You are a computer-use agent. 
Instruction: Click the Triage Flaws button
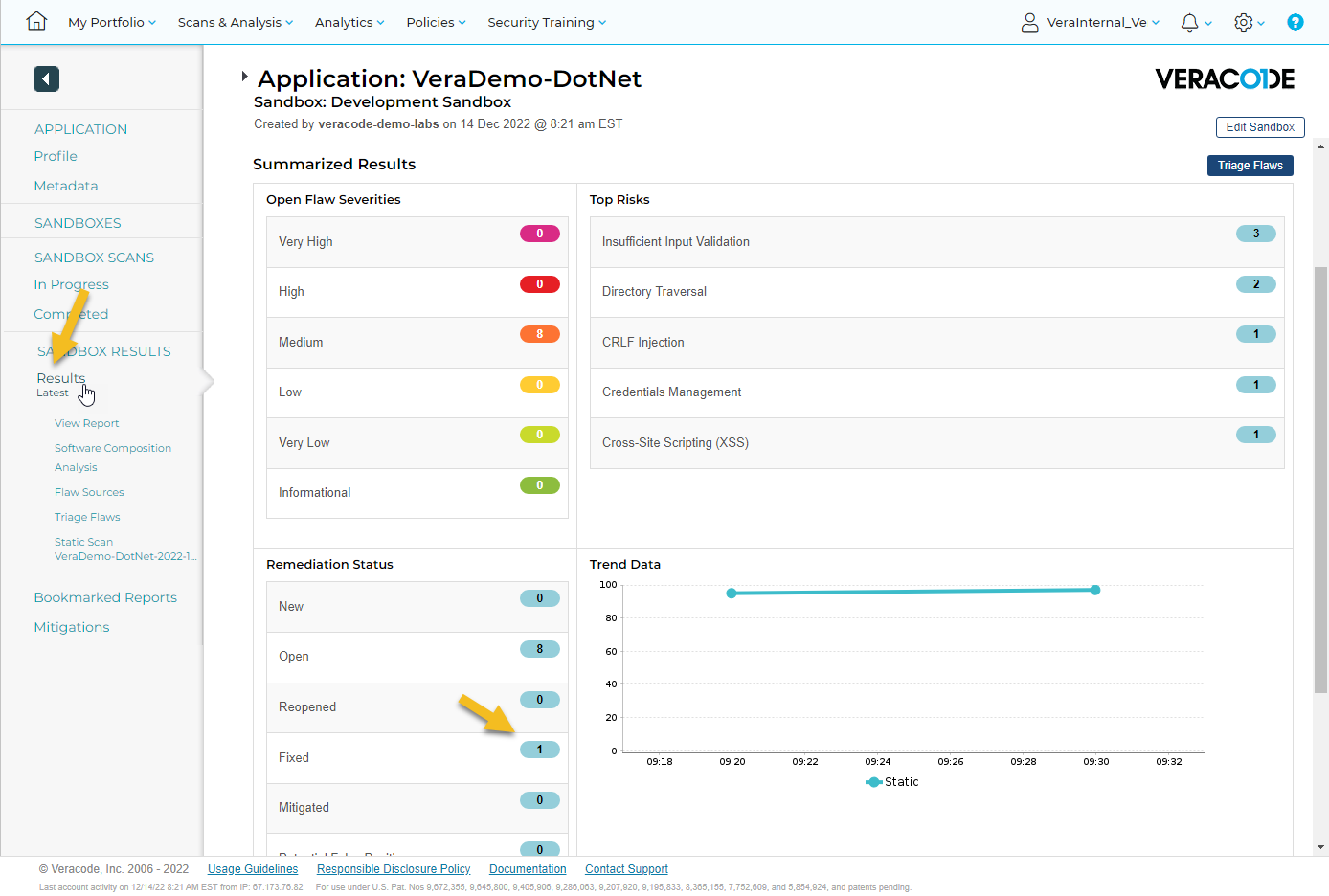coord(1250,166)
